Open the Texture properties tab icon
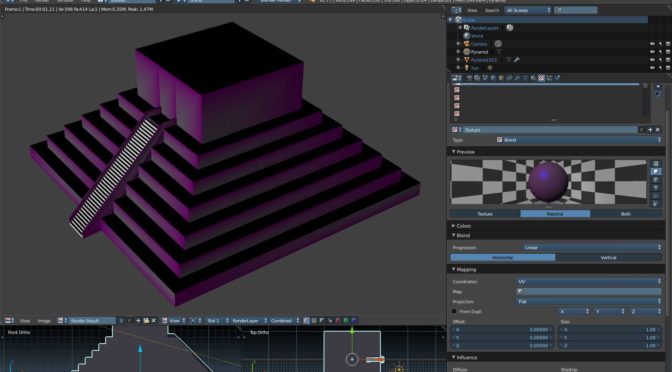The height and width of the screenshot is (372, 672). 541,78
